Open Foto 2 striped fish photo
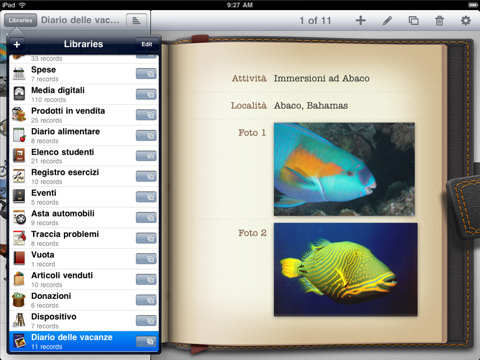 coord(346,270)
